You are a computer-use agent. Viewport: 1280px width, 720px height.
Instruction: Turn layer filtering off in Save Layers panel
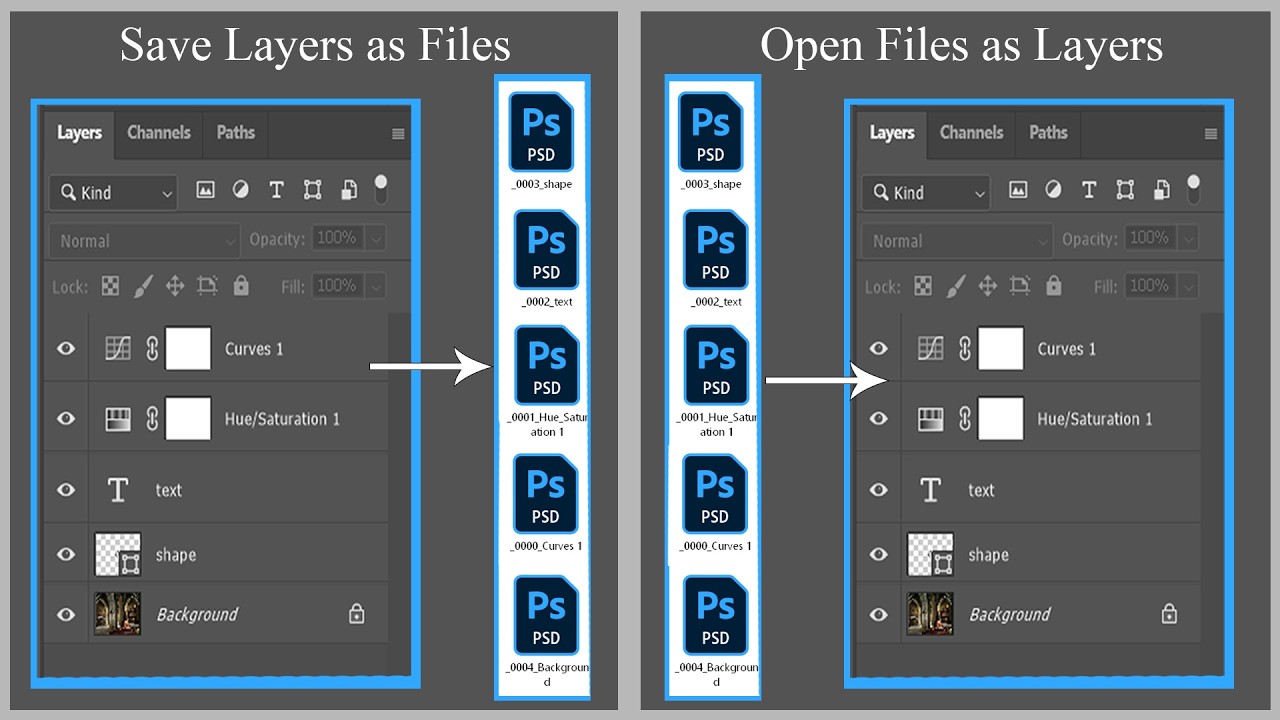click(381, 189)
